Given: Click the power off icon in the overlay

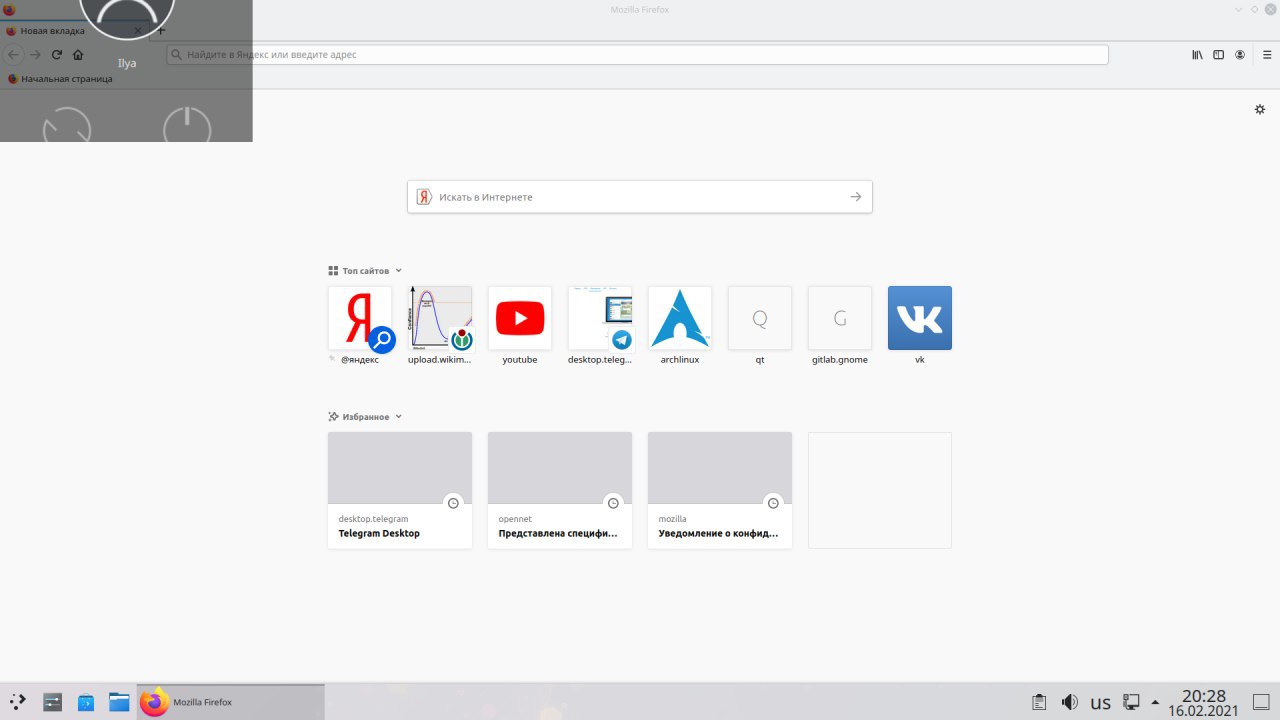Looking at the screenshot, I should pos(187,124).
